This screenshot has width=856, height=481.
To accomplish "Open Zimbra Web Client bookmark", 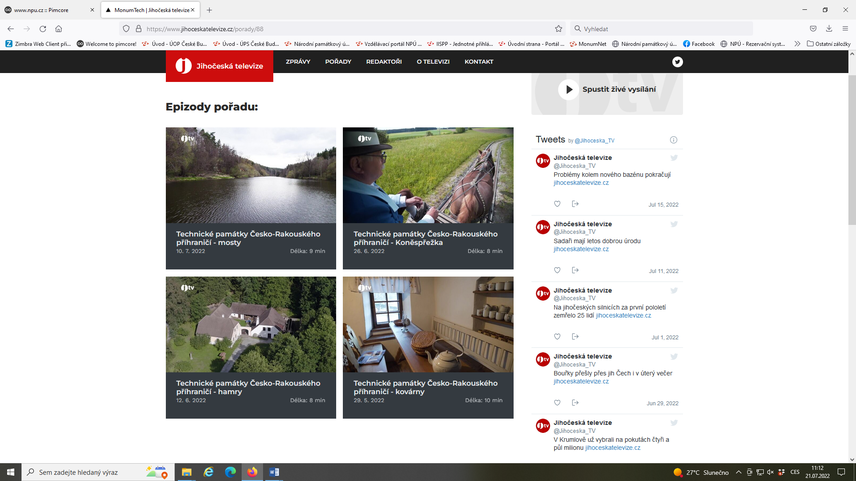I will [x=38, y=44].
